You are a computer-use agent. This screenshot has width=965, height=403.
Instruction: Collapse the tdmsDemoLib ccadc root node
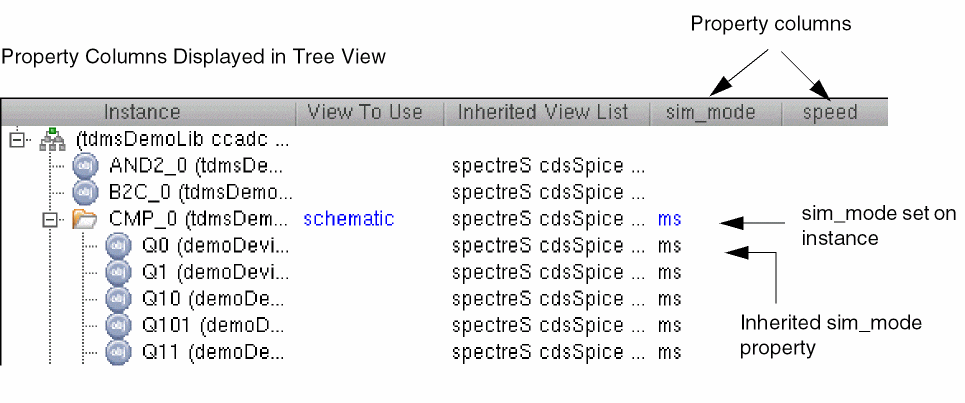[x=15, y=140]
